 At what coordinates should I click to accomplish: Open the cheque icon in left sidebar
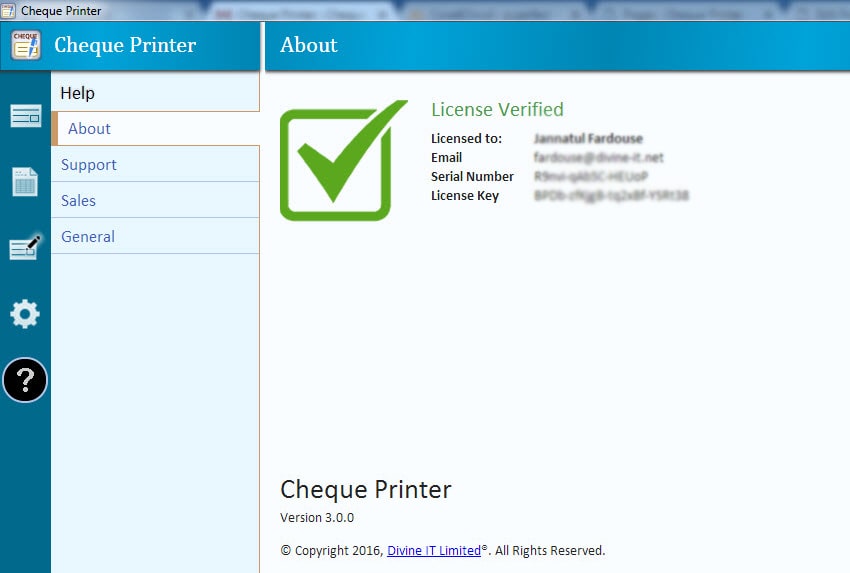point(25,117)
